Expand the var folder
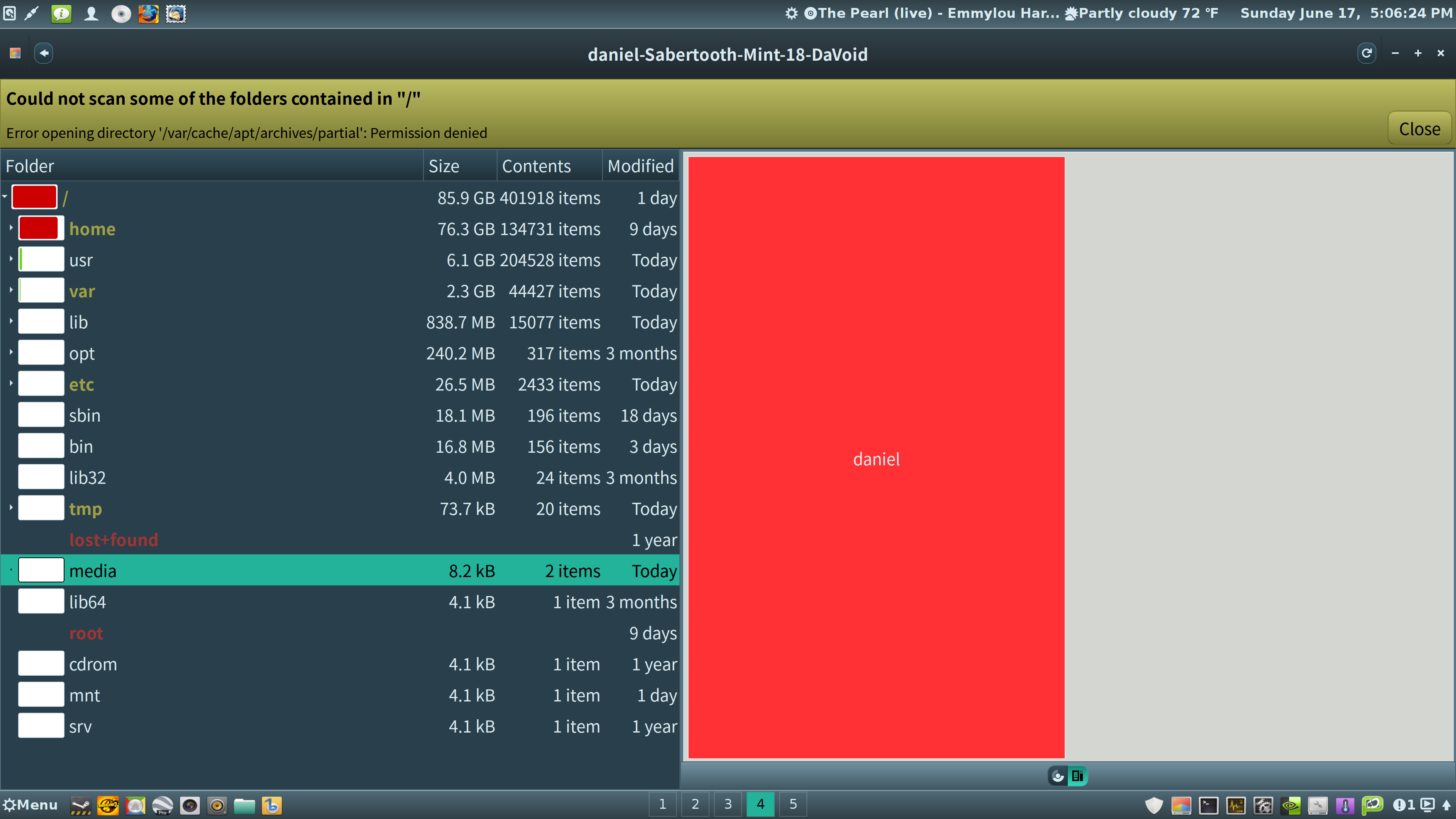The image size is (1456, 819). point(11,290)
